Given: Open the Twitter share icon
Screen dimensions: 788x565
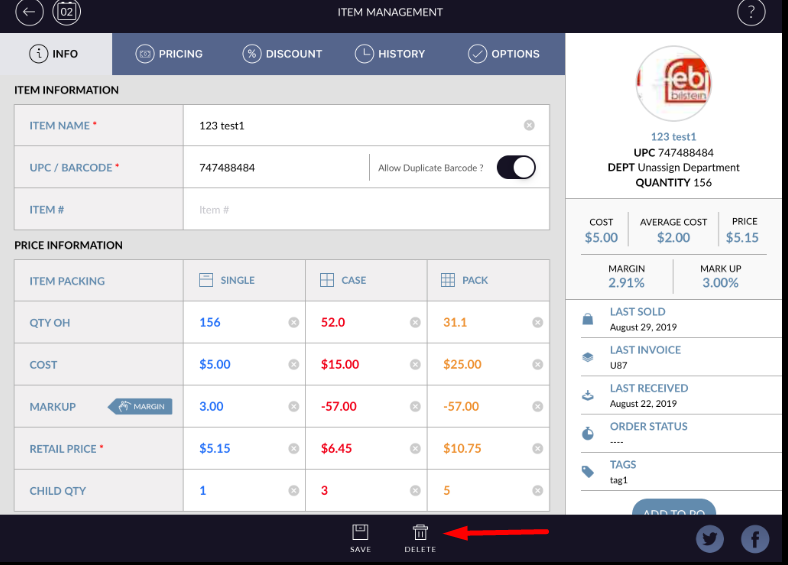Looking at the screenshot, I should (710, 540).
